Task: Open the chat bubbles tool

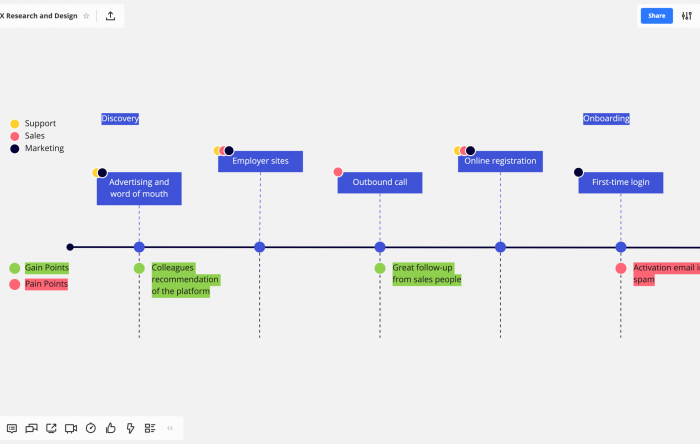Action: click(31, 428)
